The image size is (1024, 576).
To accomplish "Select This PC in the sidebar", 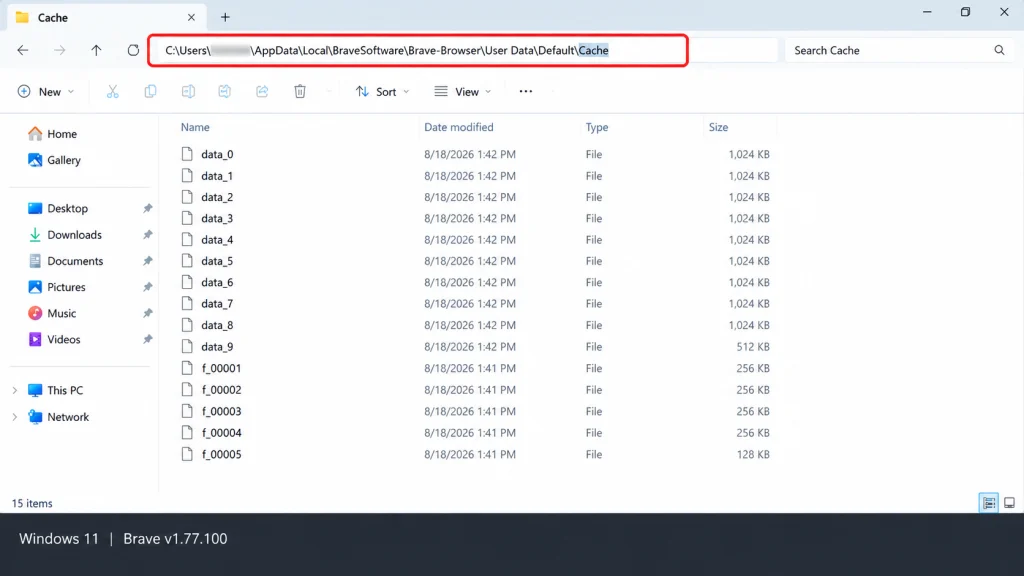I will [x=56, y=391].
